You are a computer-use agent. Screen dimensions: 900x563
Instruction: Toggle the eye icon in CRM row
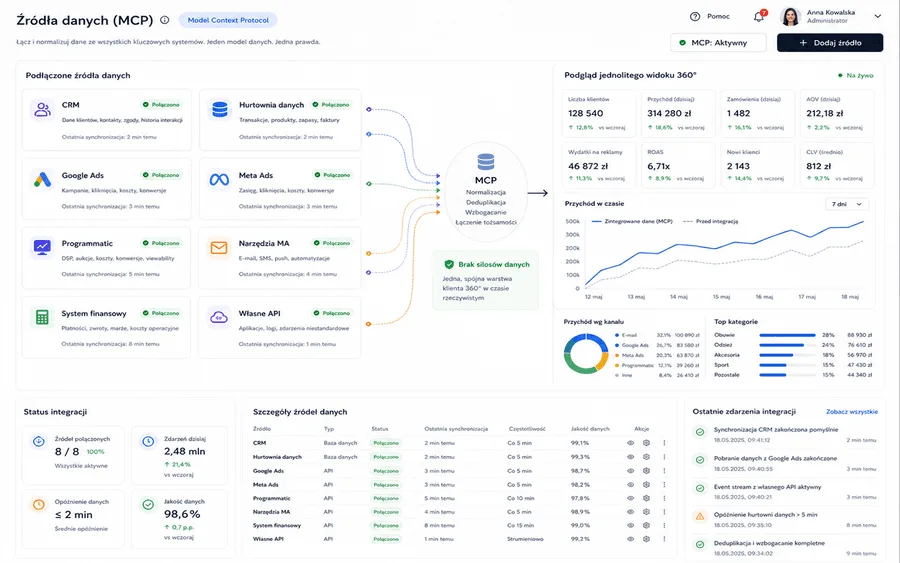pyautogui.click(x=630, y=443)
